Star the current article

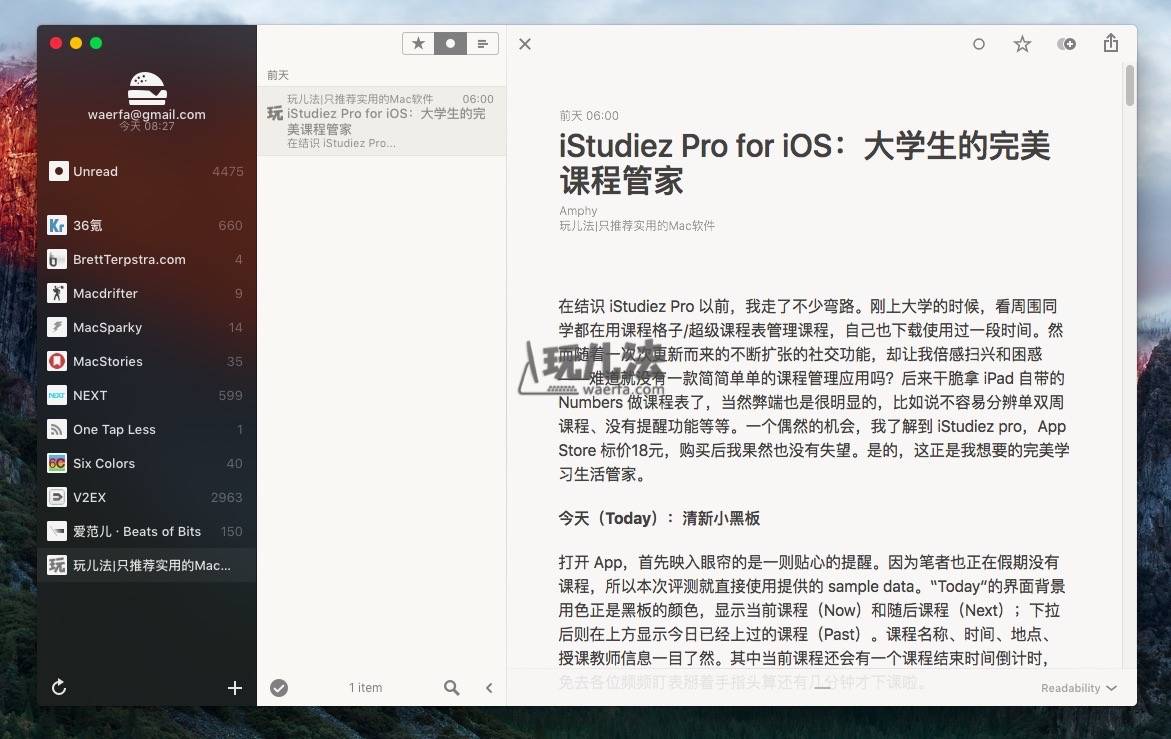point(1022,44)
